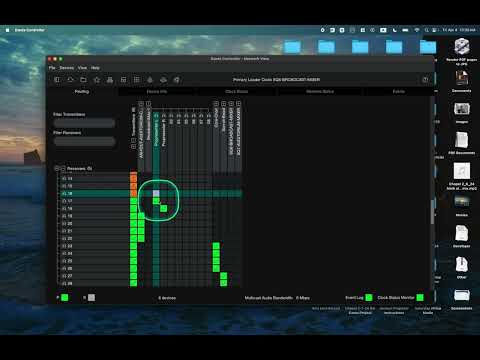Viewport: 480px width, 360px height.
Task: Click the green square at status bar left
Action: click(x=65, y=298)
